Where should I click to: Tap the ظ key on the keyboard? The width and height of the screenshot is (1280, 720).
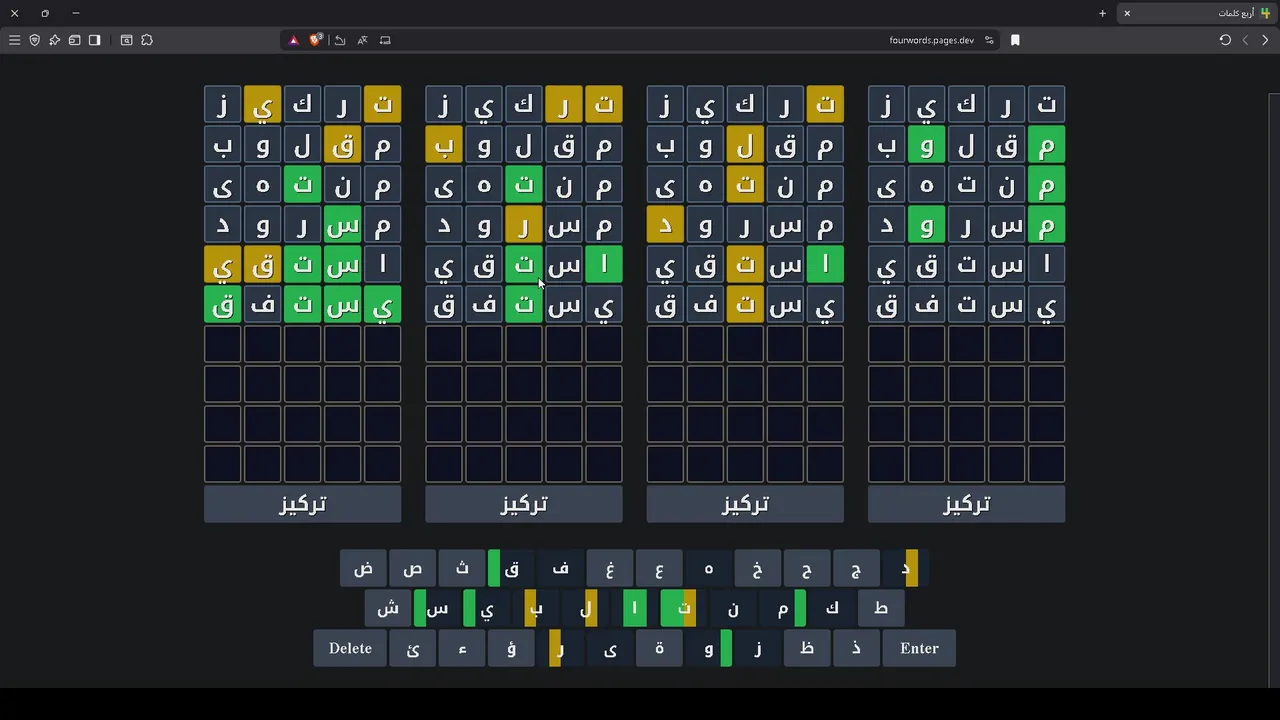pyautogui.click(x=807, y=648)
